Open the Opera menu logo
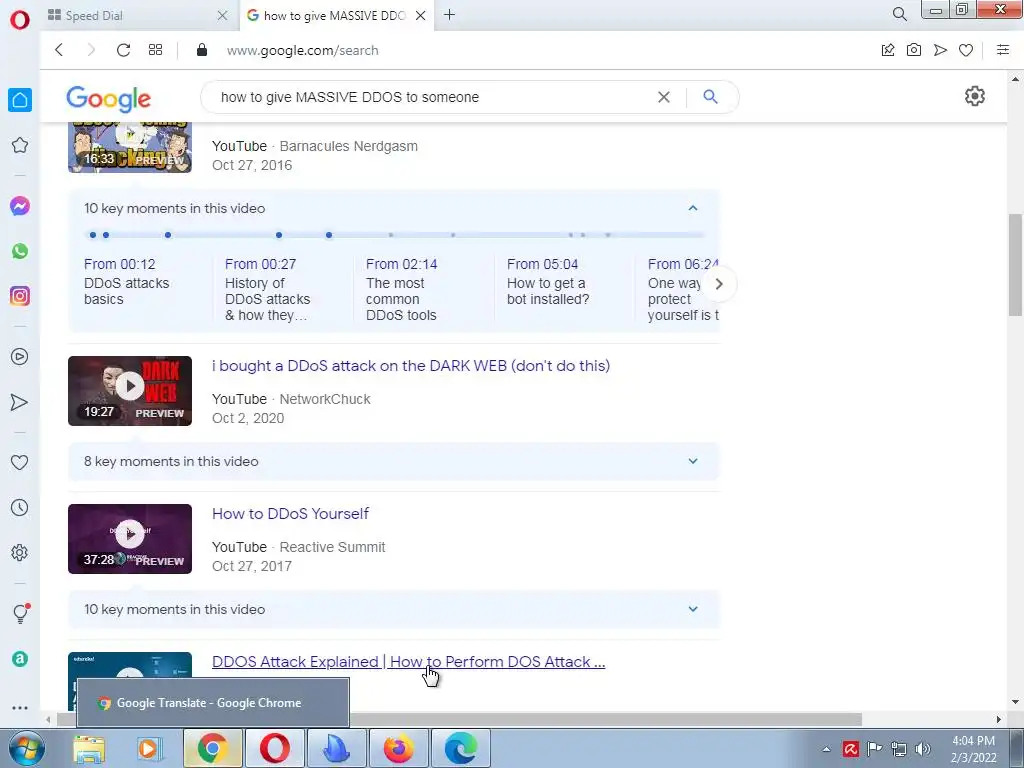 (20, 19)
